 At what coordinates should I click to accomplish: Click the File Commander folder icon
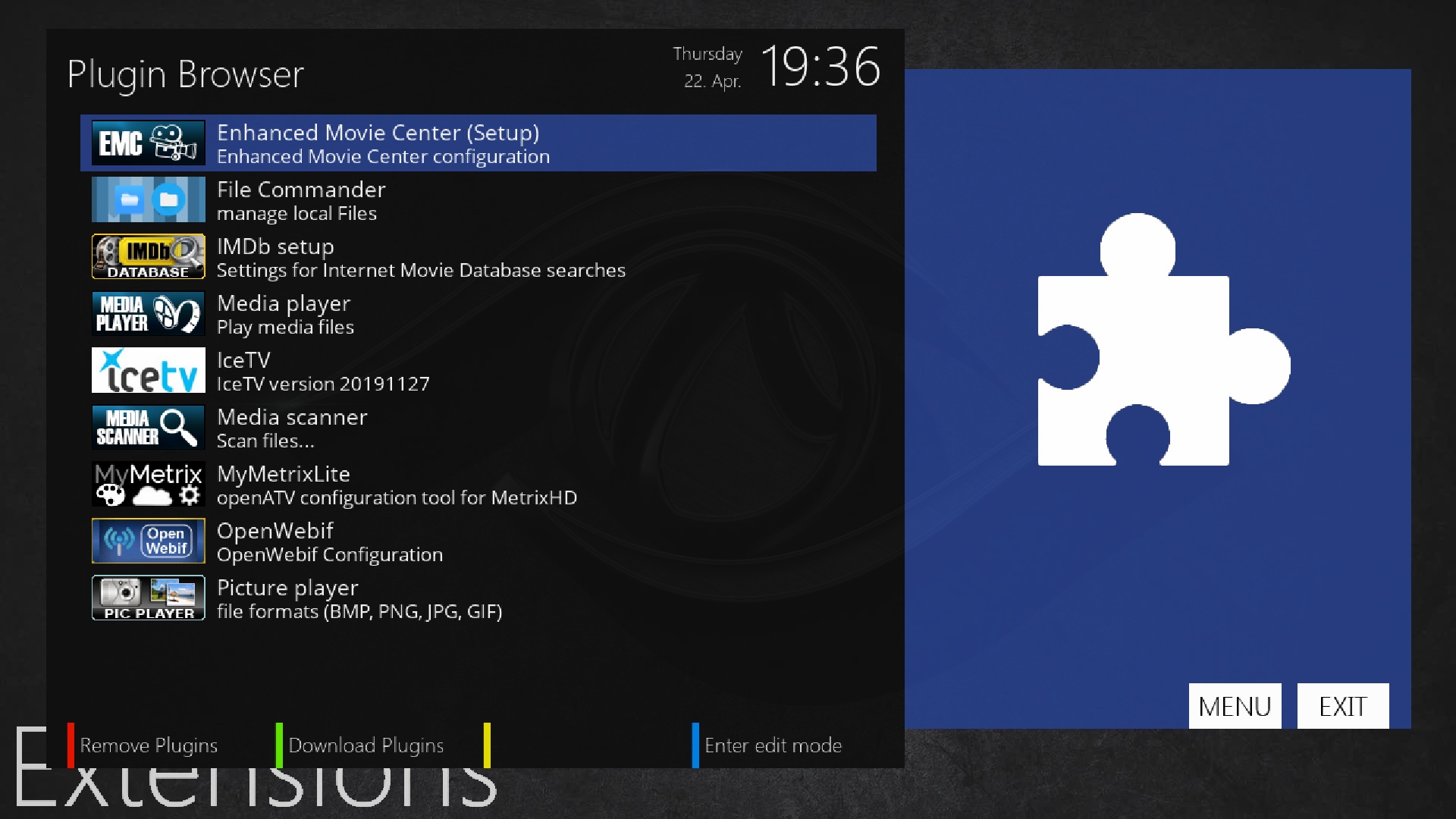click(x=148, y=199)
